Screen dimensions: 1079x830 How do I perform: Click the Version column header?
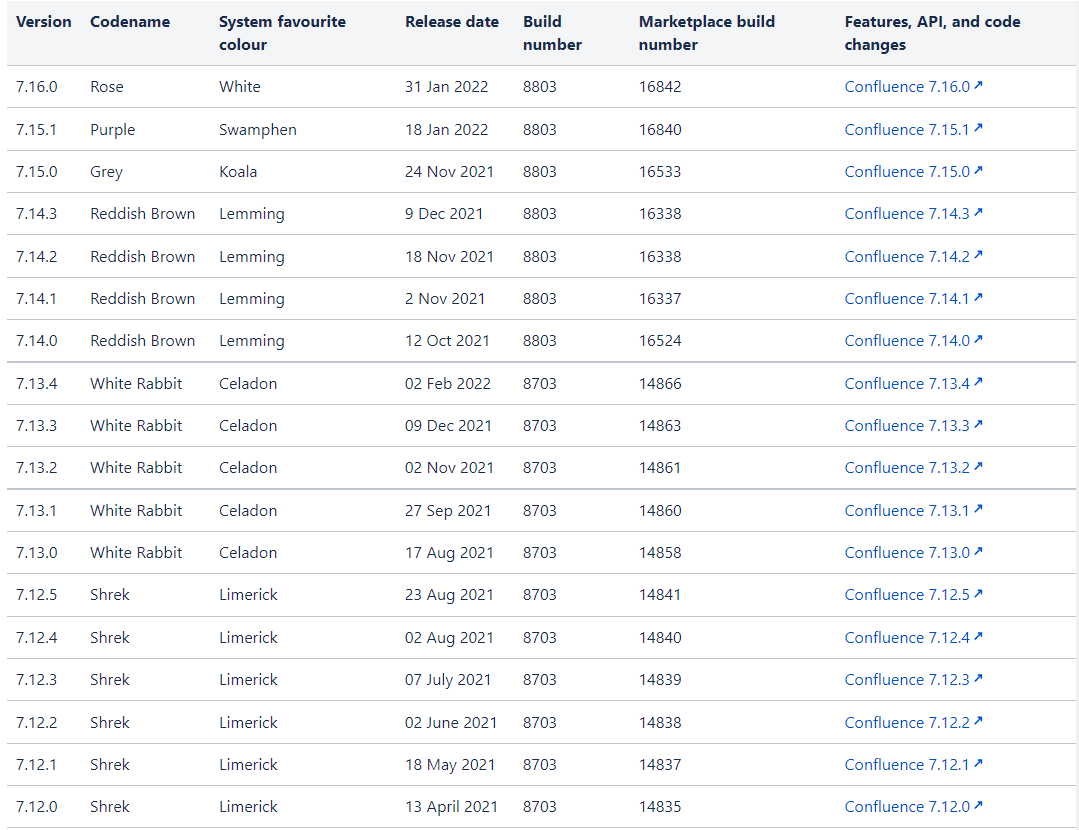[x=44, y=21]
